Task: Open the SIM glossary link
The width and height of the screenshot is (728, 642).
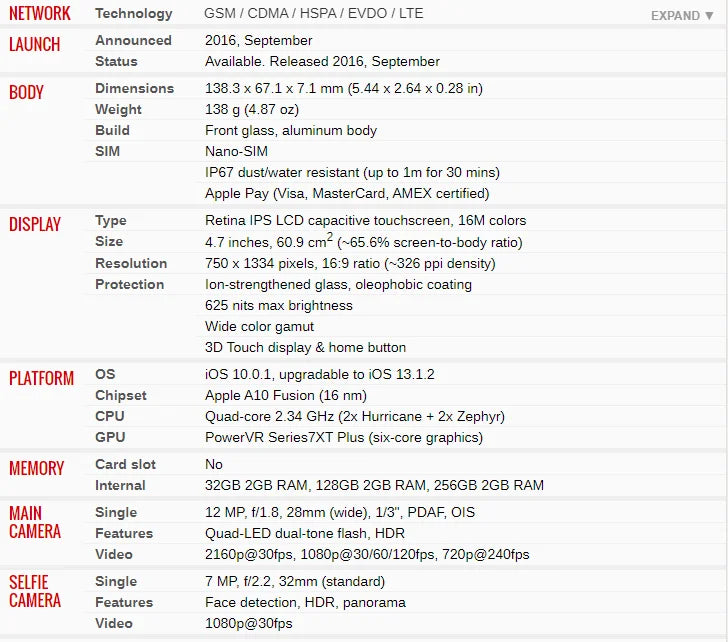Action: (108, 152)
